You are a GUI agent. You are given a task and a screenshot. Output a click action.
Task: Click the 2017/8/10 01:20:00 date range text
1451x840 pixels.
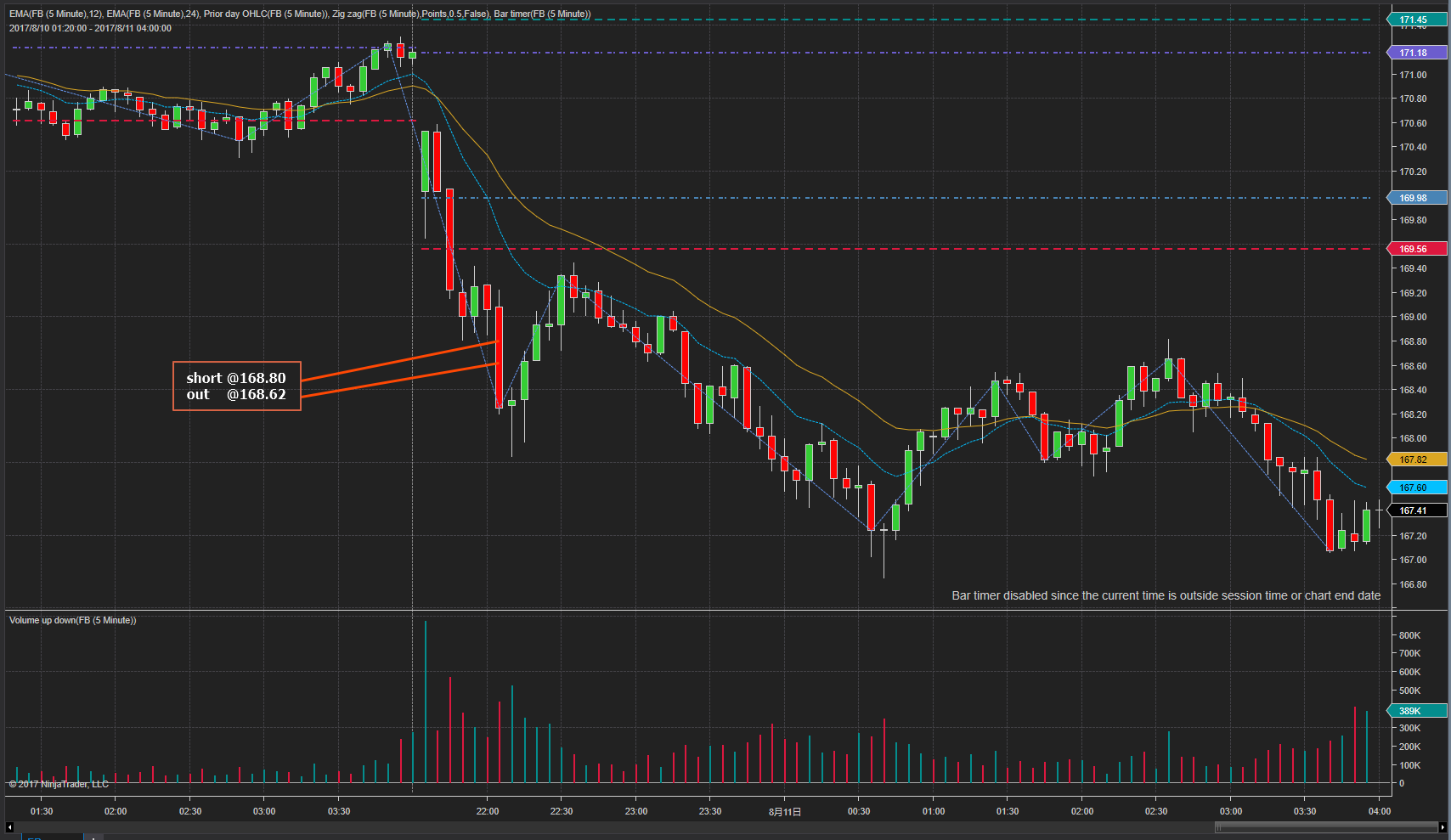pos(90,28)
